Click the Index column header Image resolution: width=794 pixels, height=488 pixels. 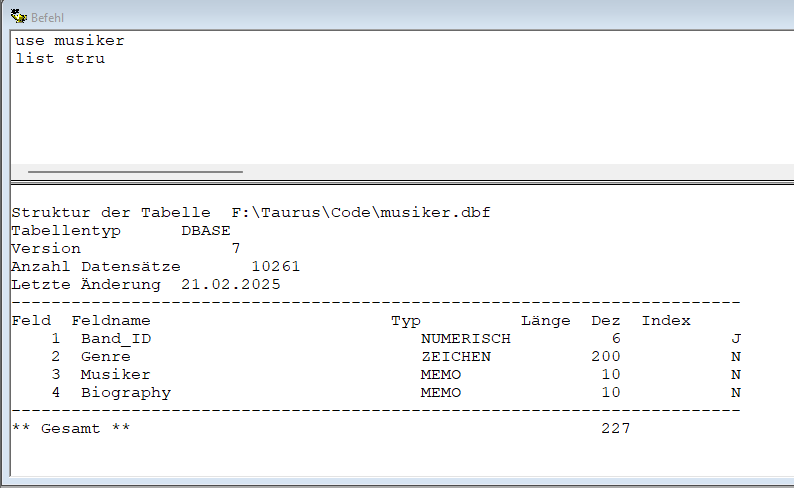point(666,321)
